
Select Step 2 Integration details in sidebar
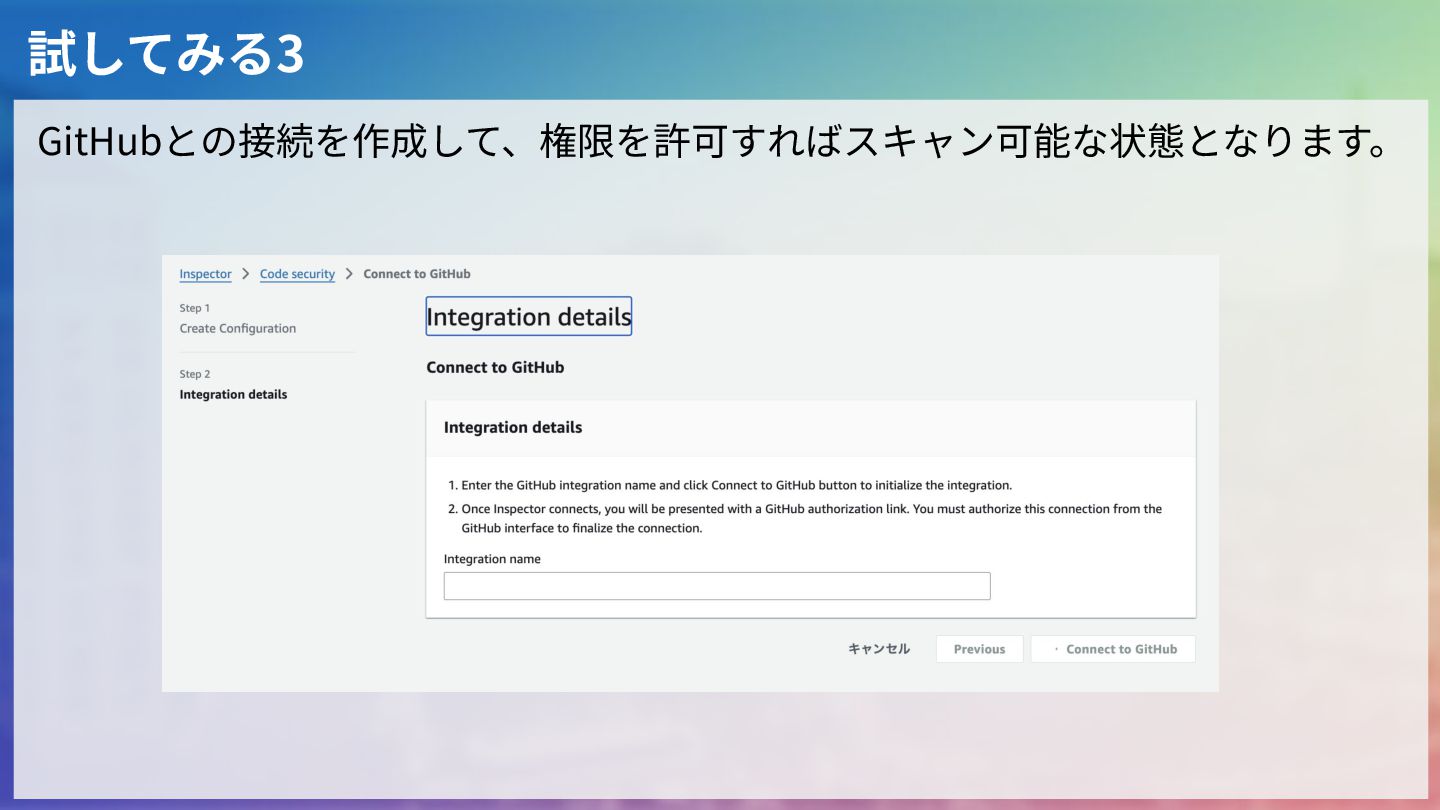(233, 385)
